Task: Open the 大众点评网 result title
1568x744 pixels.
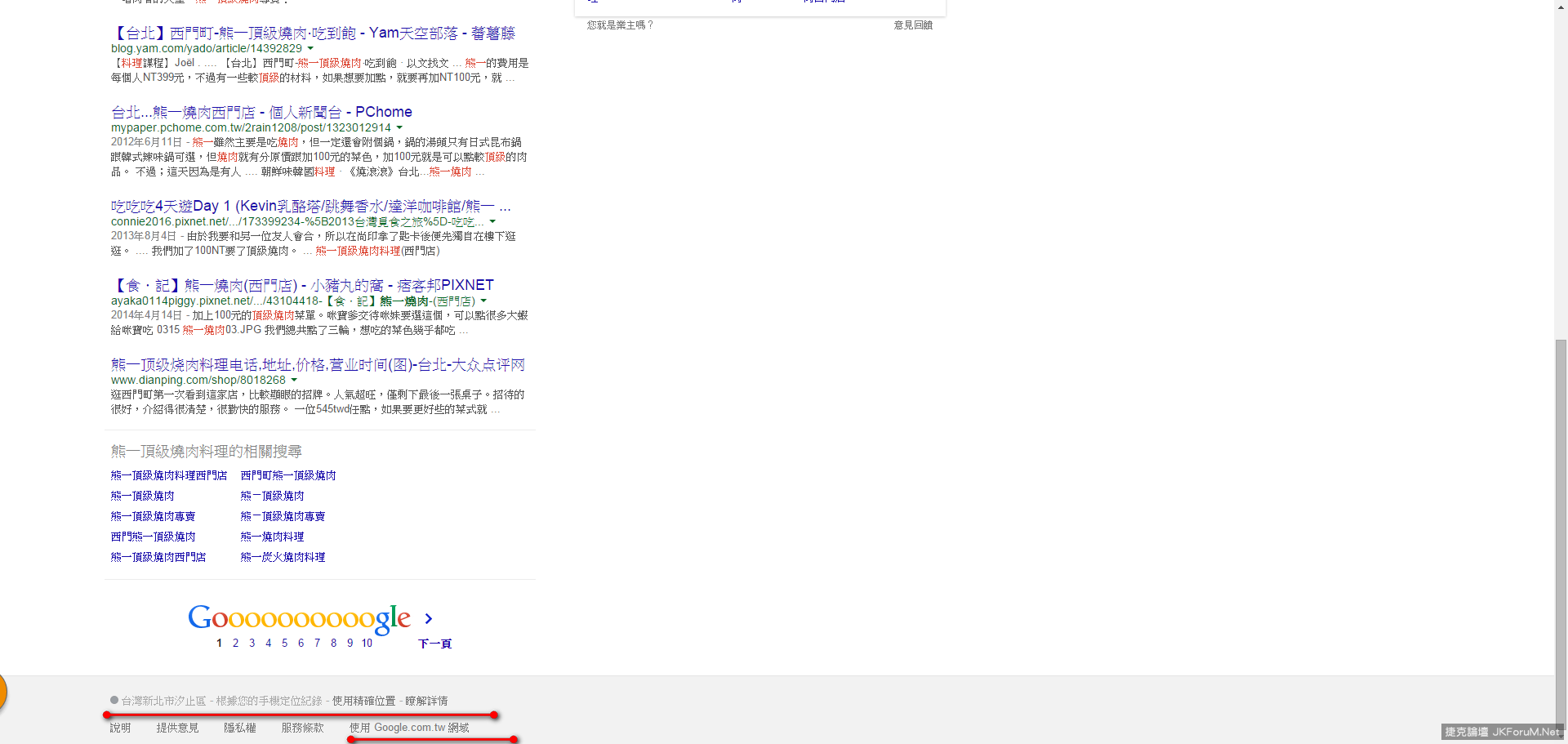Action: [x=318, y=364]
